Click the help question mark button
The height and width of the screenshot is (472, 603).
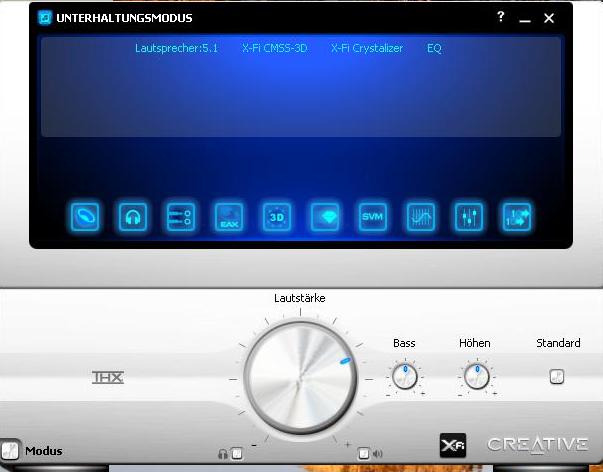(500, 17)
